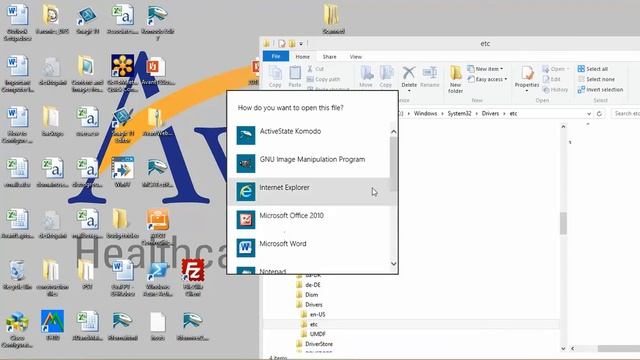
Task: Click navigation pane scroll up arrow
Action: pyautogui.click(x=563, y=127)
